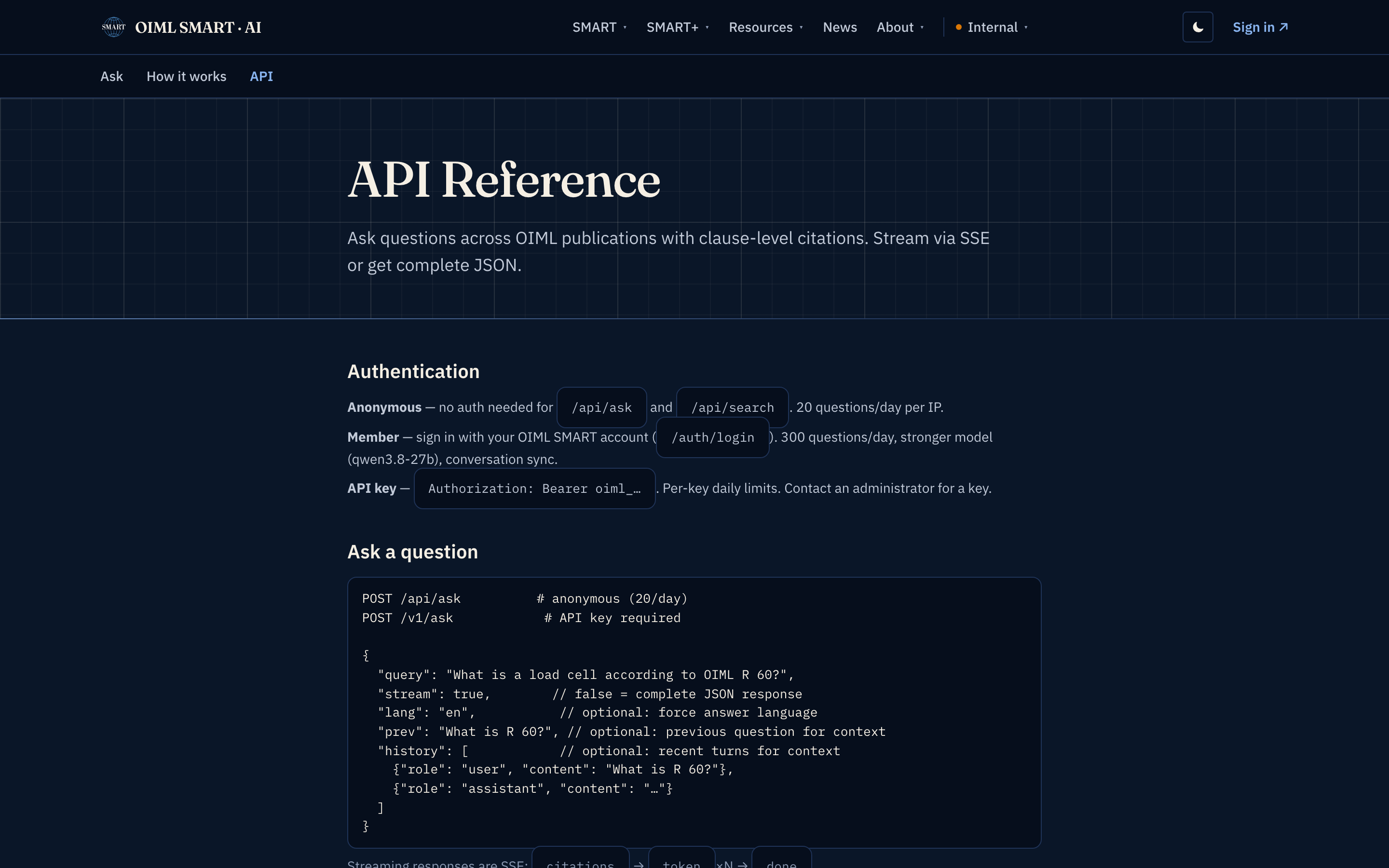The image size is (1389, 868).
Task: Click the '"stream": true,' code line
Action: pos(589,693)
